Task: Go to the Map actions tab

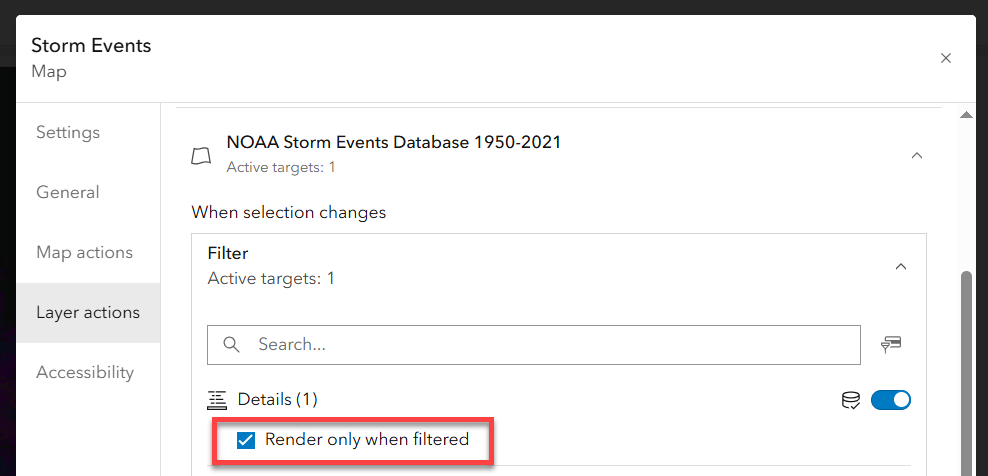Action: [x=84, y=252]
